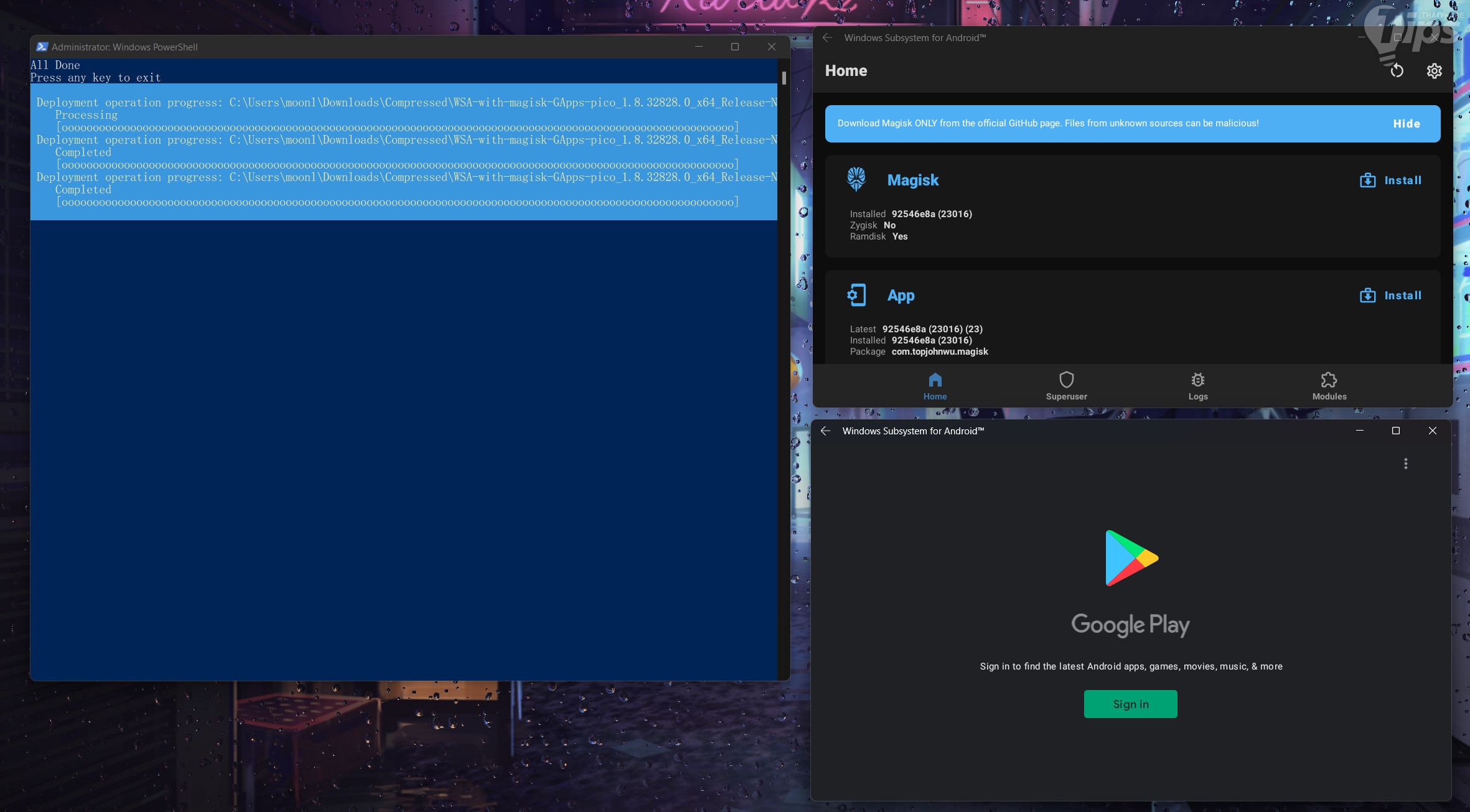Open the Modules tab
This screenshot has height=812, width=1470.
[1329, 386]
